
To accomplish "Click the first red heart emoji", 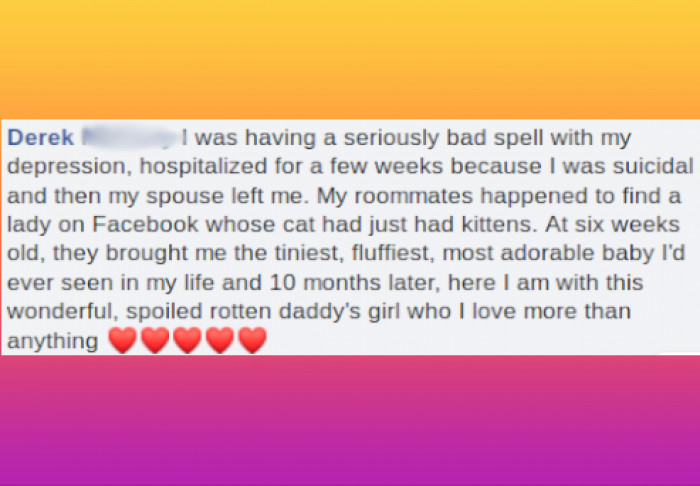I will click(122, 340).
